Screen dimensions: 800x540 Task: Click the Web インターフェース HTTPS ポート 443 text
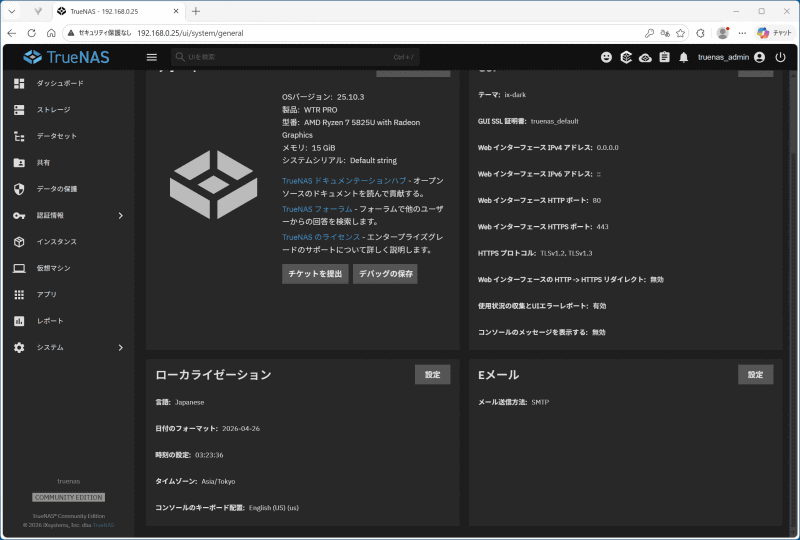pyautogui.click(x=543, y=227)
